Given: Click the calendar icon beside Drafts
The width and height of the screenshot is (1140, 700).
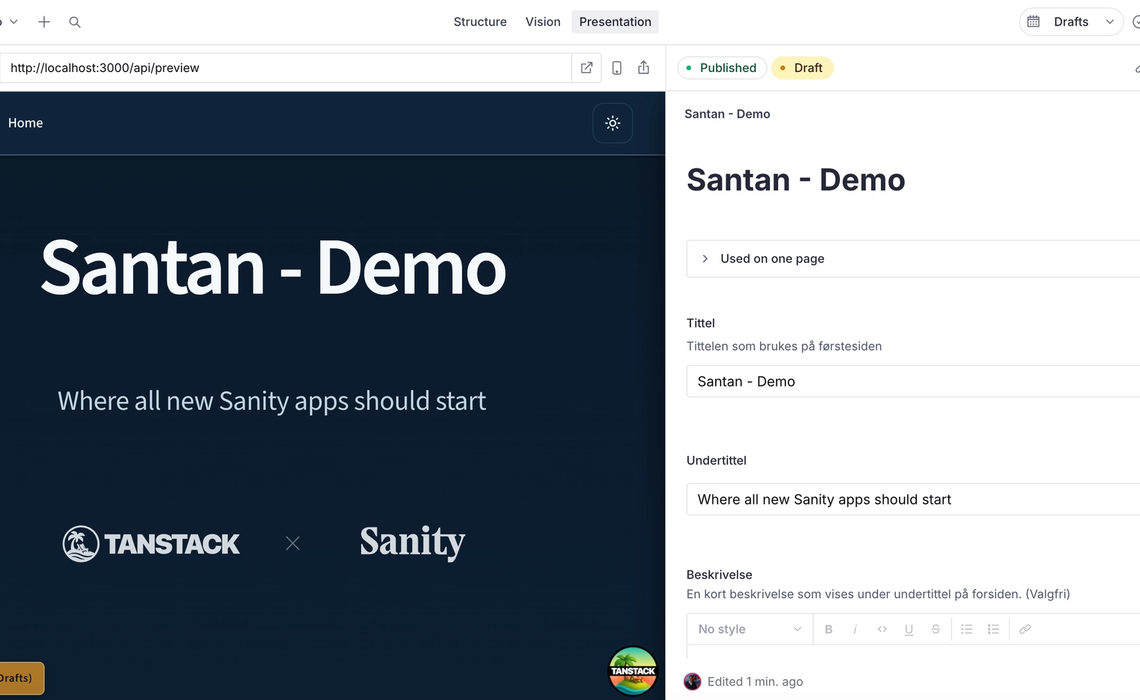Looking at the screenshot, I should tap(1033, 22).
